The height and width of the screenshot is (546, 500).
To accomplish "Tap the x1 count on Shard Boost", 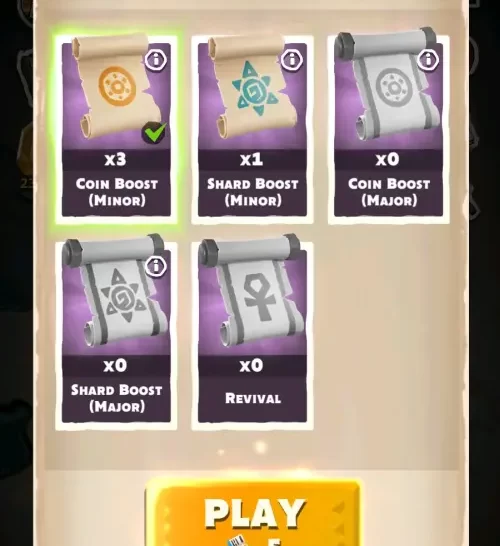I will coord(251,159).
